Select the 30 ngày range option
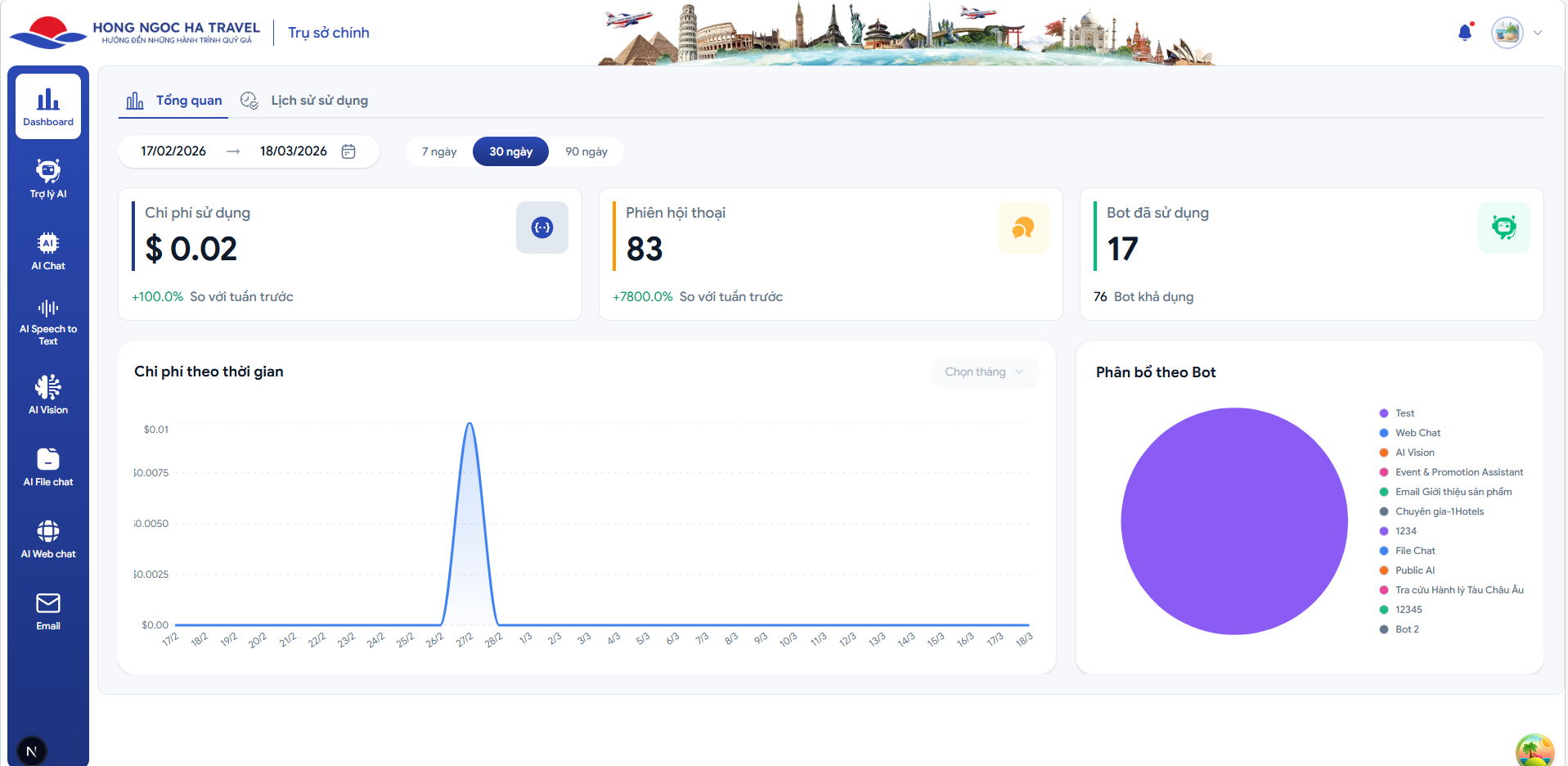 click(510, 151)
